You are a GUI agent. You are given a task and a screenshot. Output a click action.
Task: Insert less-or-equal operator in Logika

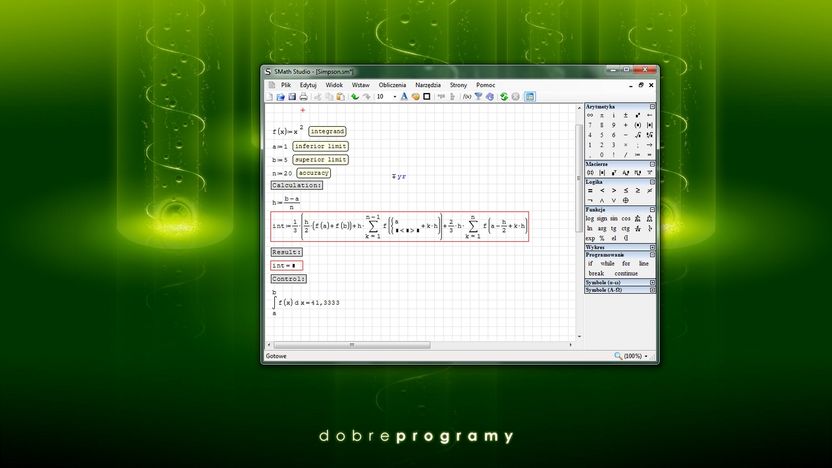coord(626,190)
